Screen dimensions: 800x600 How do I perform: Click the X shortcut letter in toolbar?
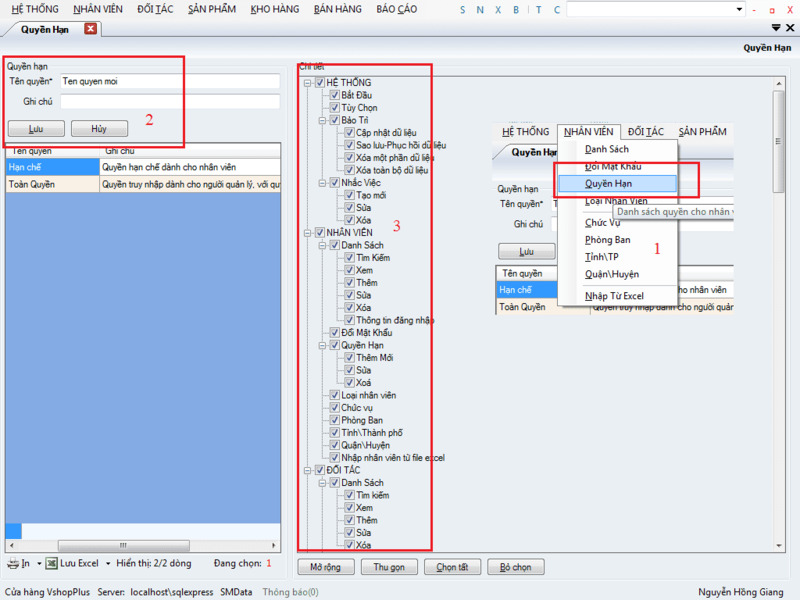pos(497,10)
